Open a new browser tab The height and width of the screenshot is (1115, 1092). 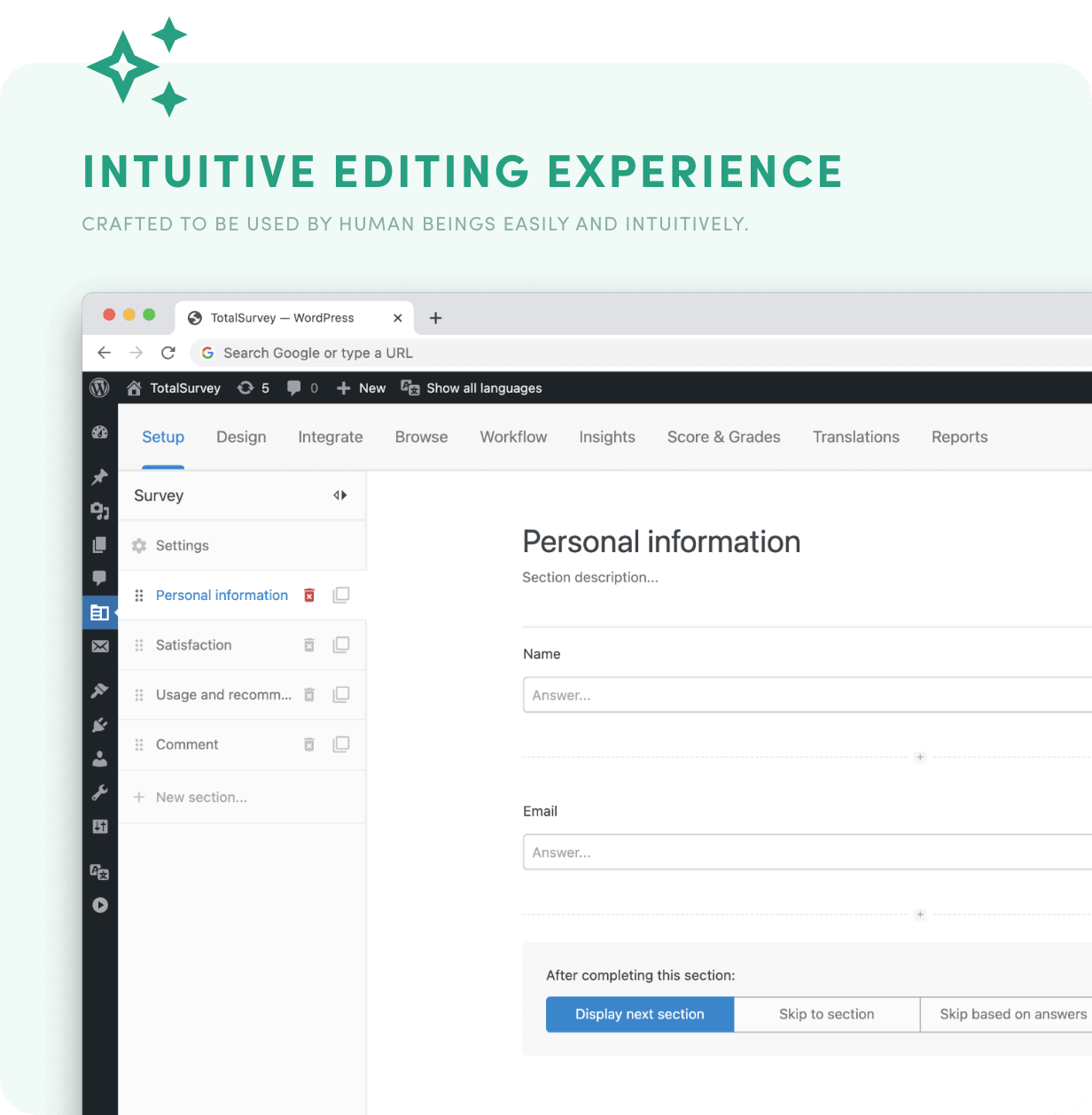click(436, 318)
